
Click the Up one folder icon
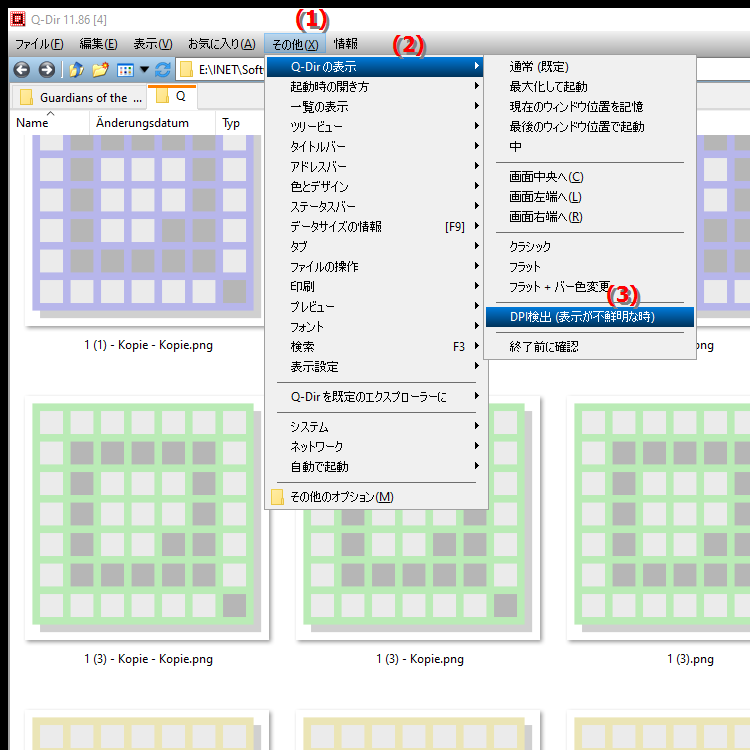(x=76, y=70)
